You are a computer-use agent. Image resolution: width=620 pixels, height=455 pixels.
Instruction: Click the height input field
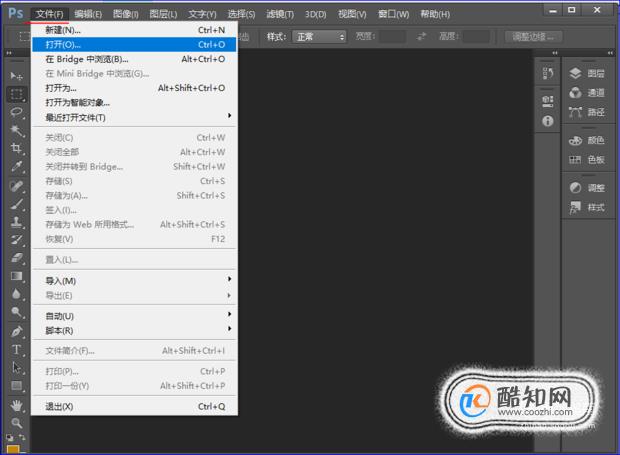476,37
